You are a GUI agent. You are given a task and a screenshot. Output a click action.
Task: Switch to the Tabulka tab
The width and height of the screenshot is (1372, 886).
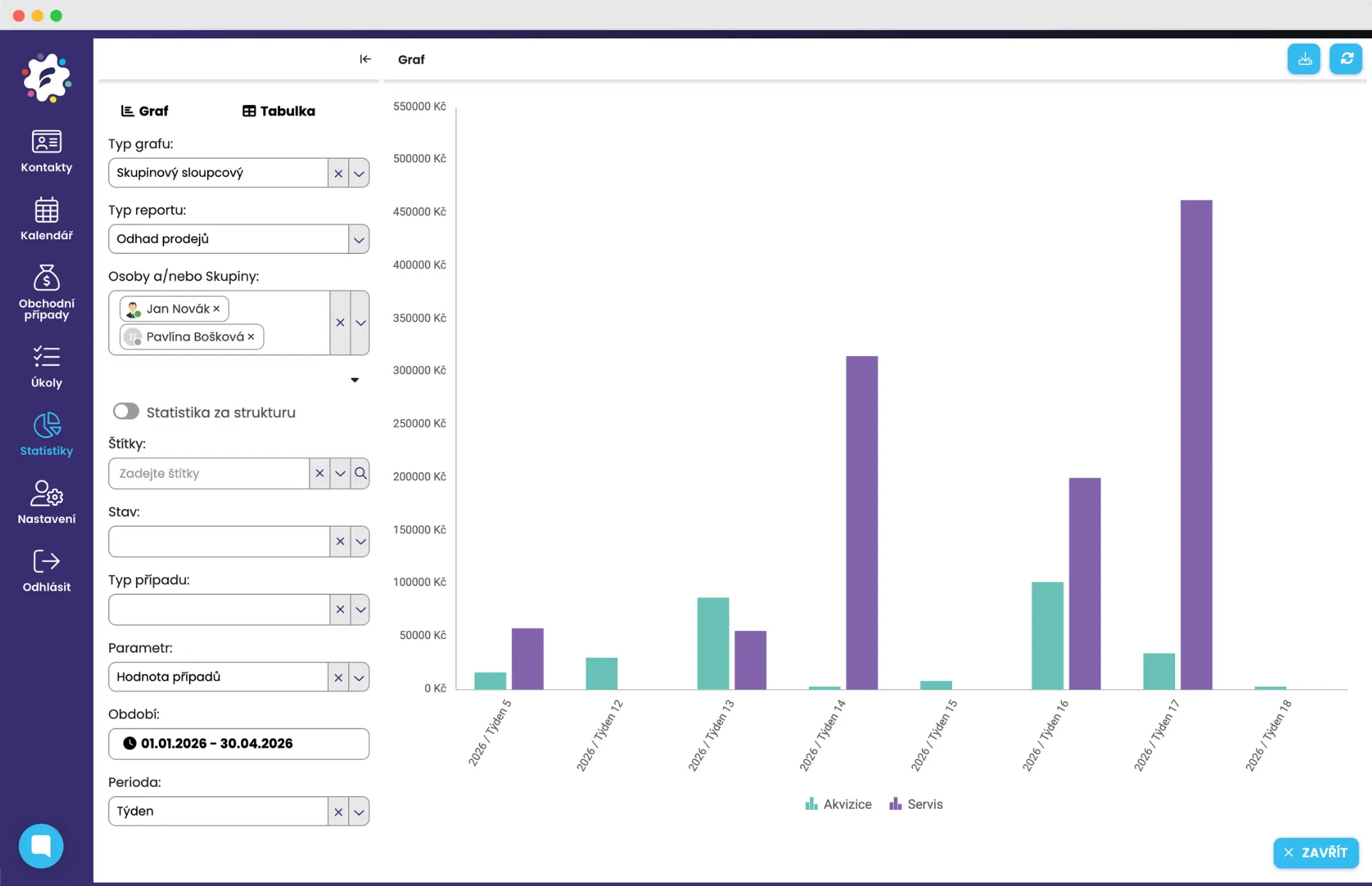(x=279, y=111)
